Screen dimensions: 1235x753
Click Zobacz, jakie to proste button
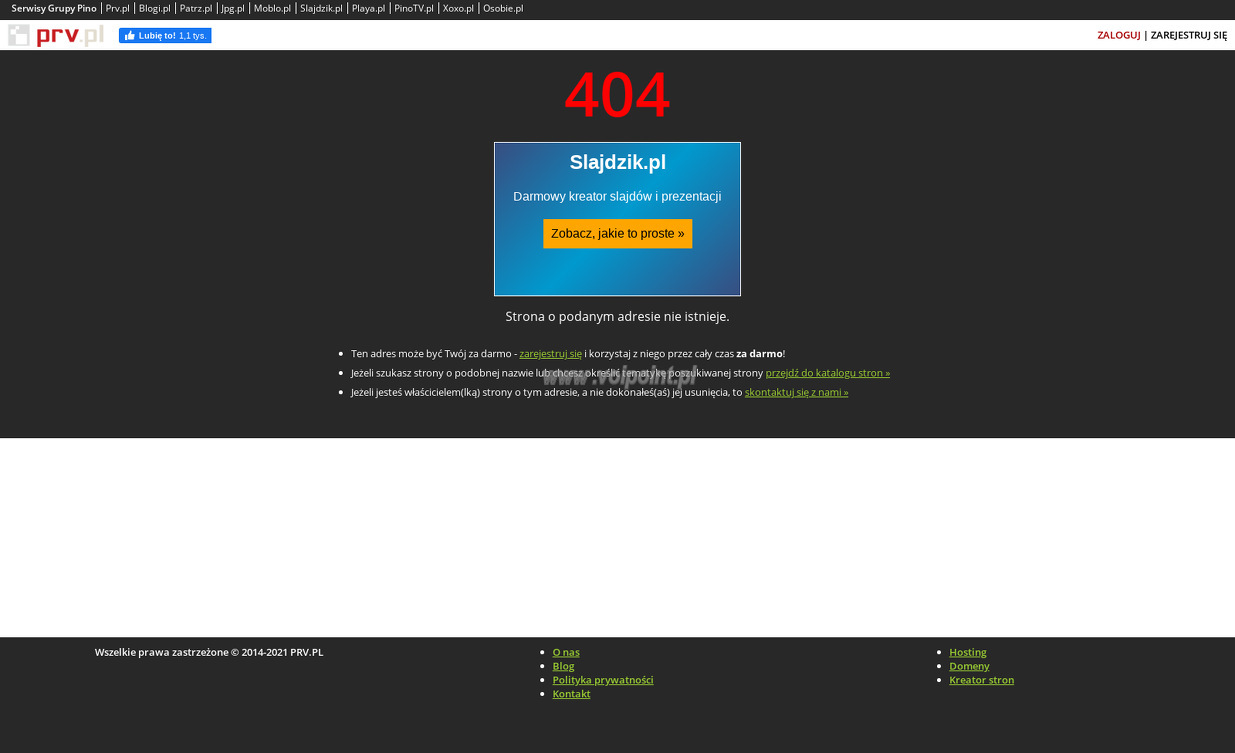pos(618,234)
